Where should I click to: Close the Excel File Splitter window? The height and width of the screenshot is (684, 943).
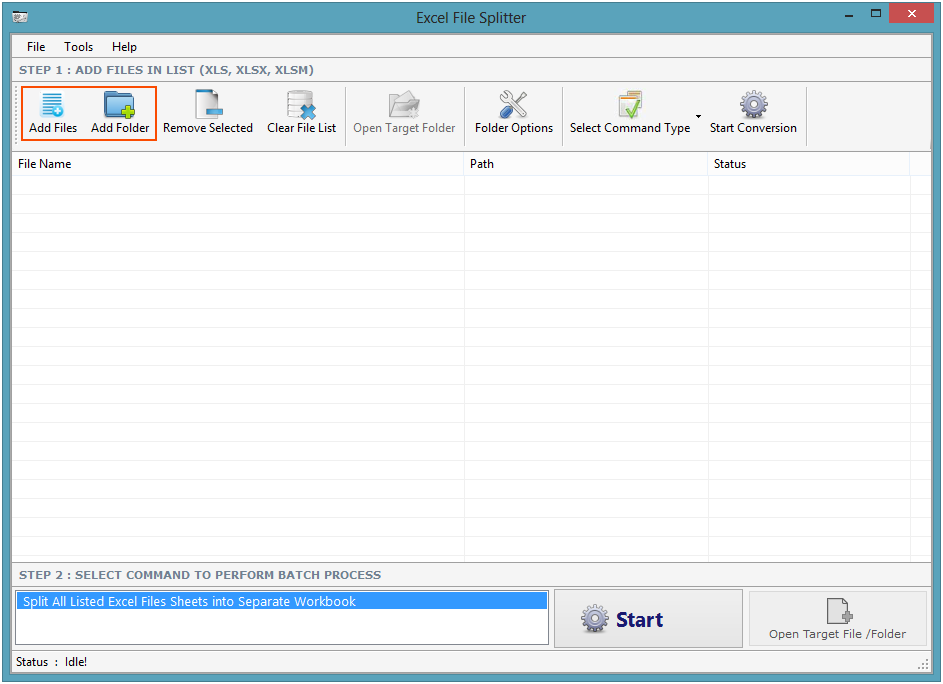click(912, 13)
